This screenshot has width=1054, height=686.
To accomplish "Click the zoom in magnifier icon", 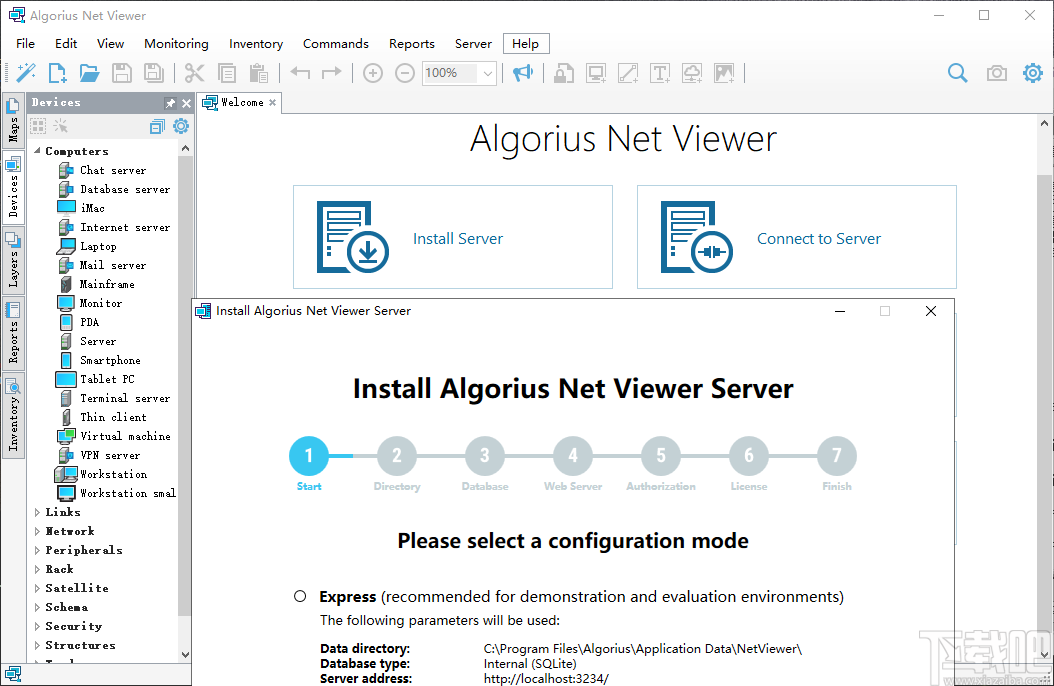I will (x=372, y=73).
